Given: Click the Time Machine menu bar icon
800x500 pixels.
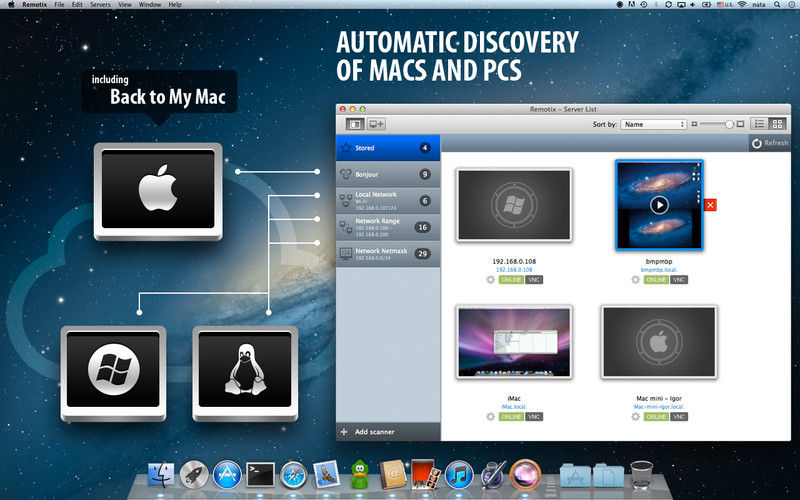Looking at the screenshot, I should 644,5.
